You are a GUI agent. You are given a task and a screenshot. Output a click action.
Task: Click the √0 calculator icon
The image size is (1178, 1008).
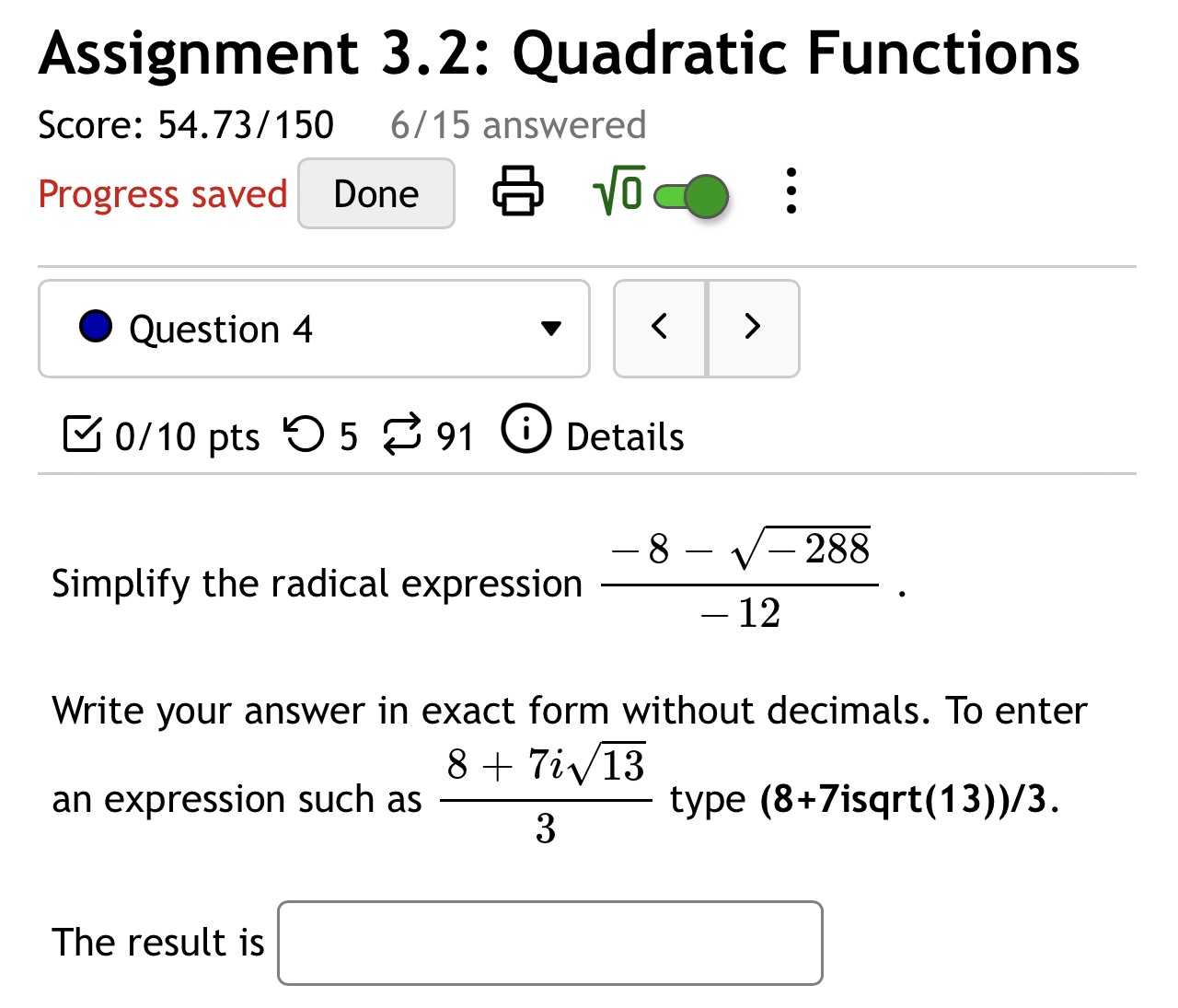(x=615, y=192)
